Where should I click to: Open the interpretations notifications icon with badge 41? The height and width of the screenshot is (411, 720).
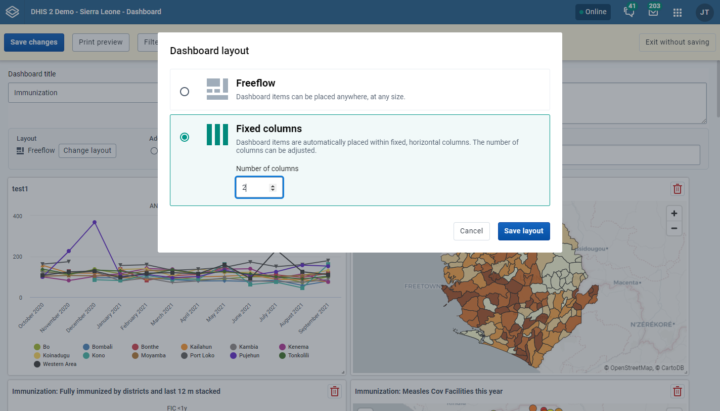tap(629, 11)
